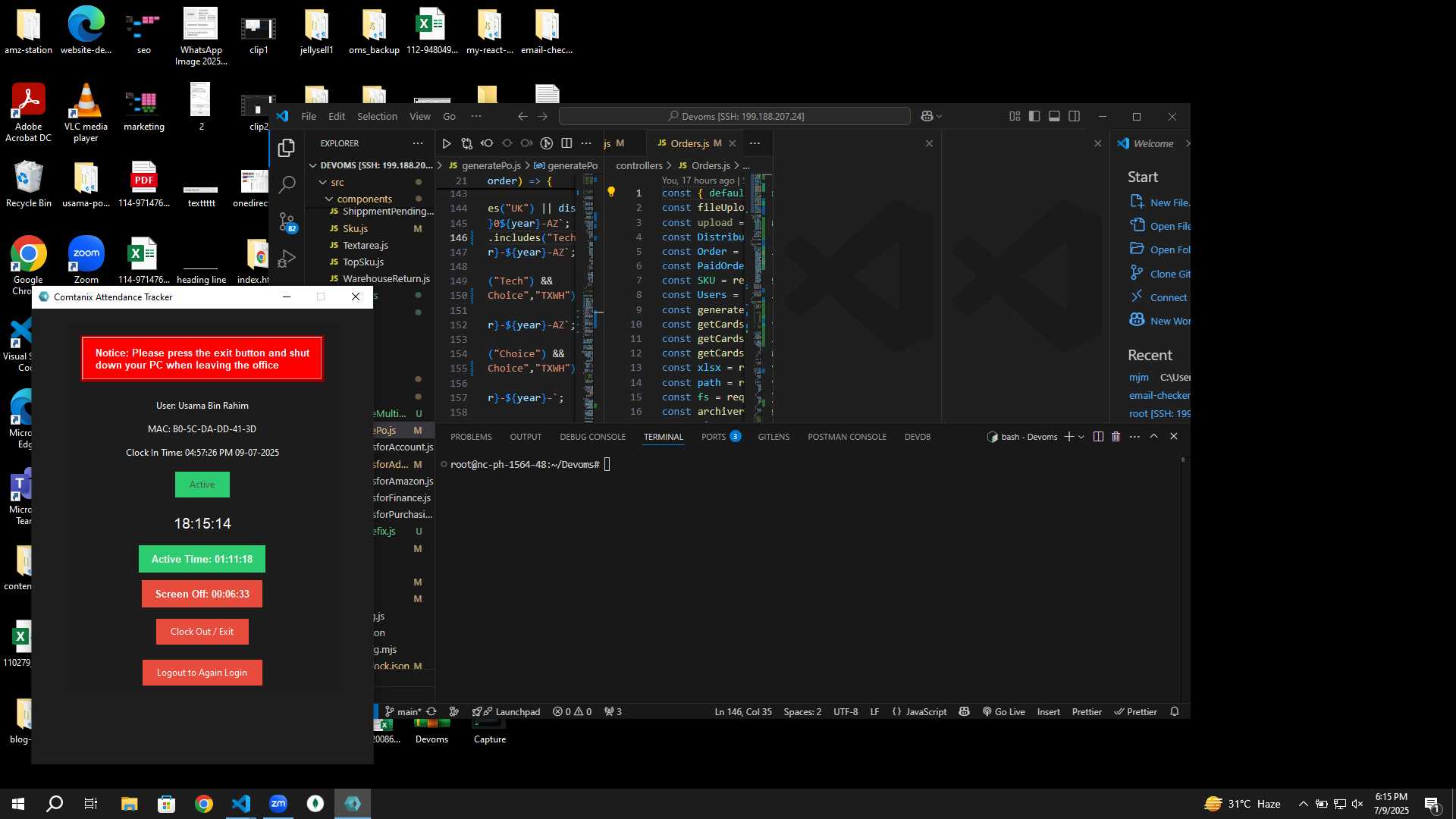
Task: Click the customize layout icon in title bar
Action: (x=1015, y=116)
